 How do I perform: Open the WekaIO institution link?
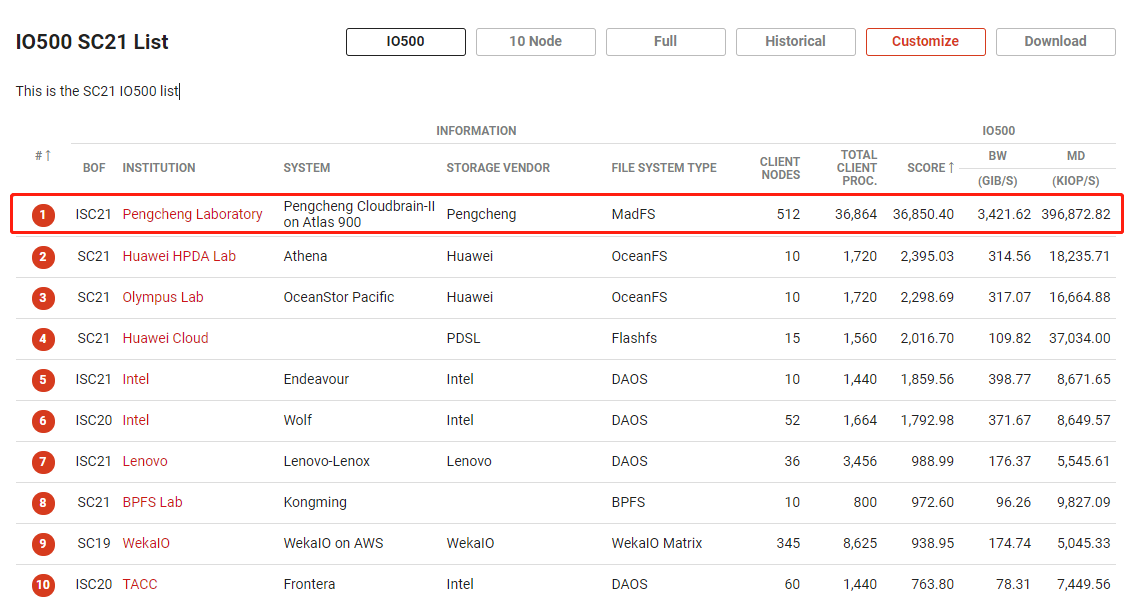(146, 543)
